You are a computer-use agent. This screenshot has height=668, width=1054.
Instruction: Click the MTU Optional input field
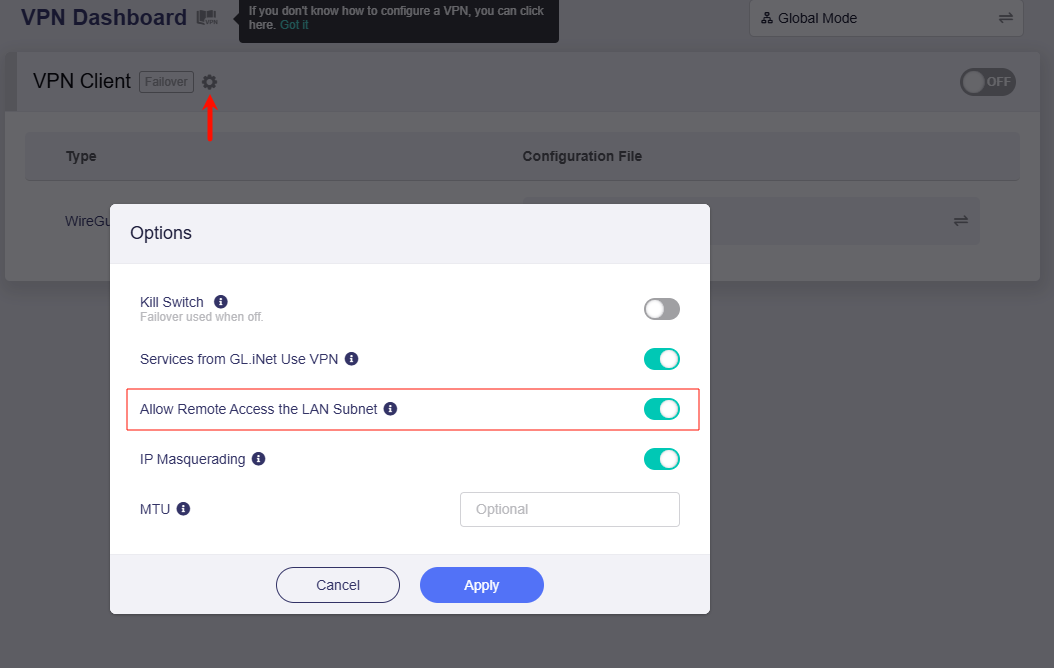point(569,509)
